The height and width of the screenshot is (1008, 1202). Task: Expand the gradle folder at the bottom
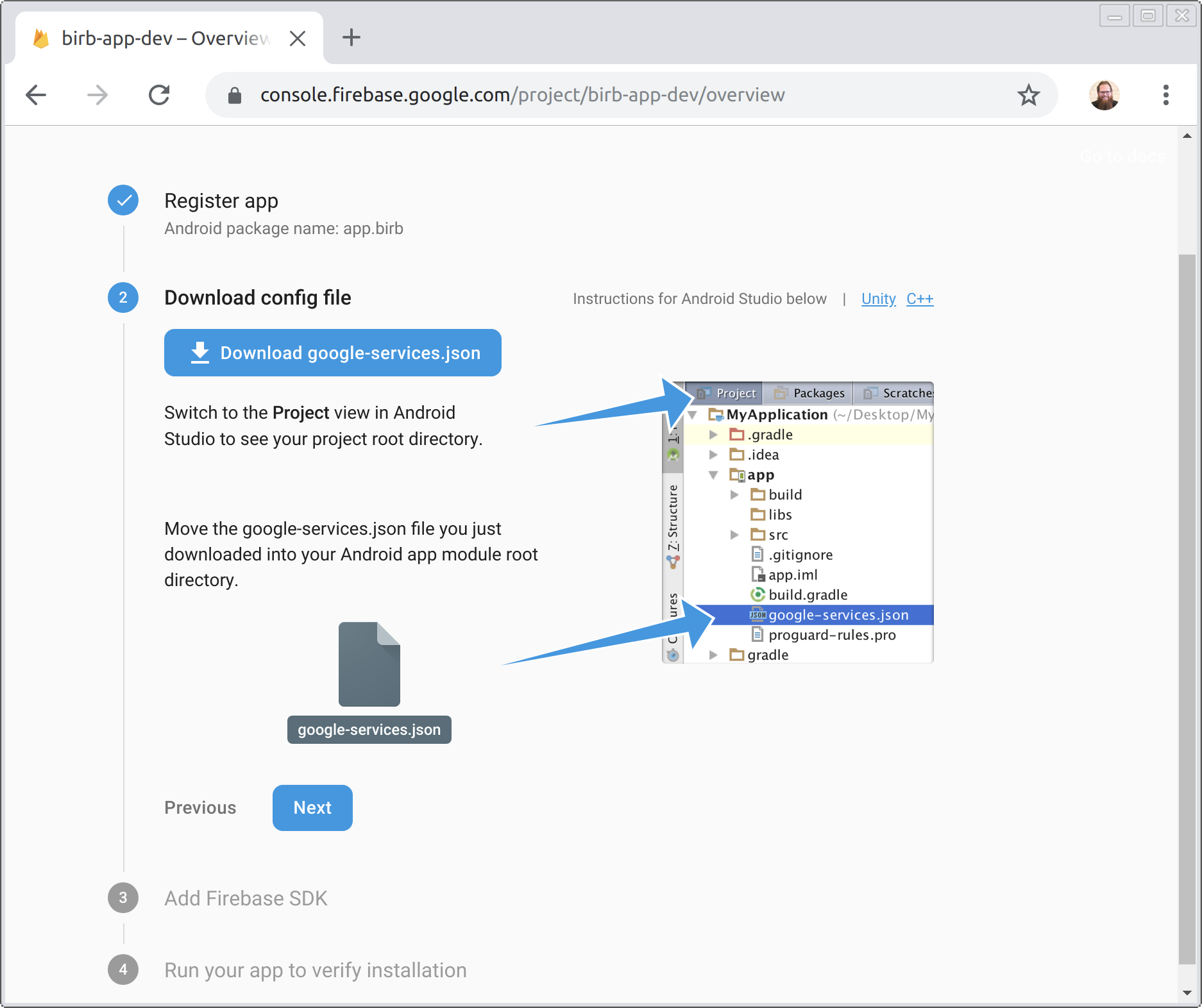click(713, 655)
